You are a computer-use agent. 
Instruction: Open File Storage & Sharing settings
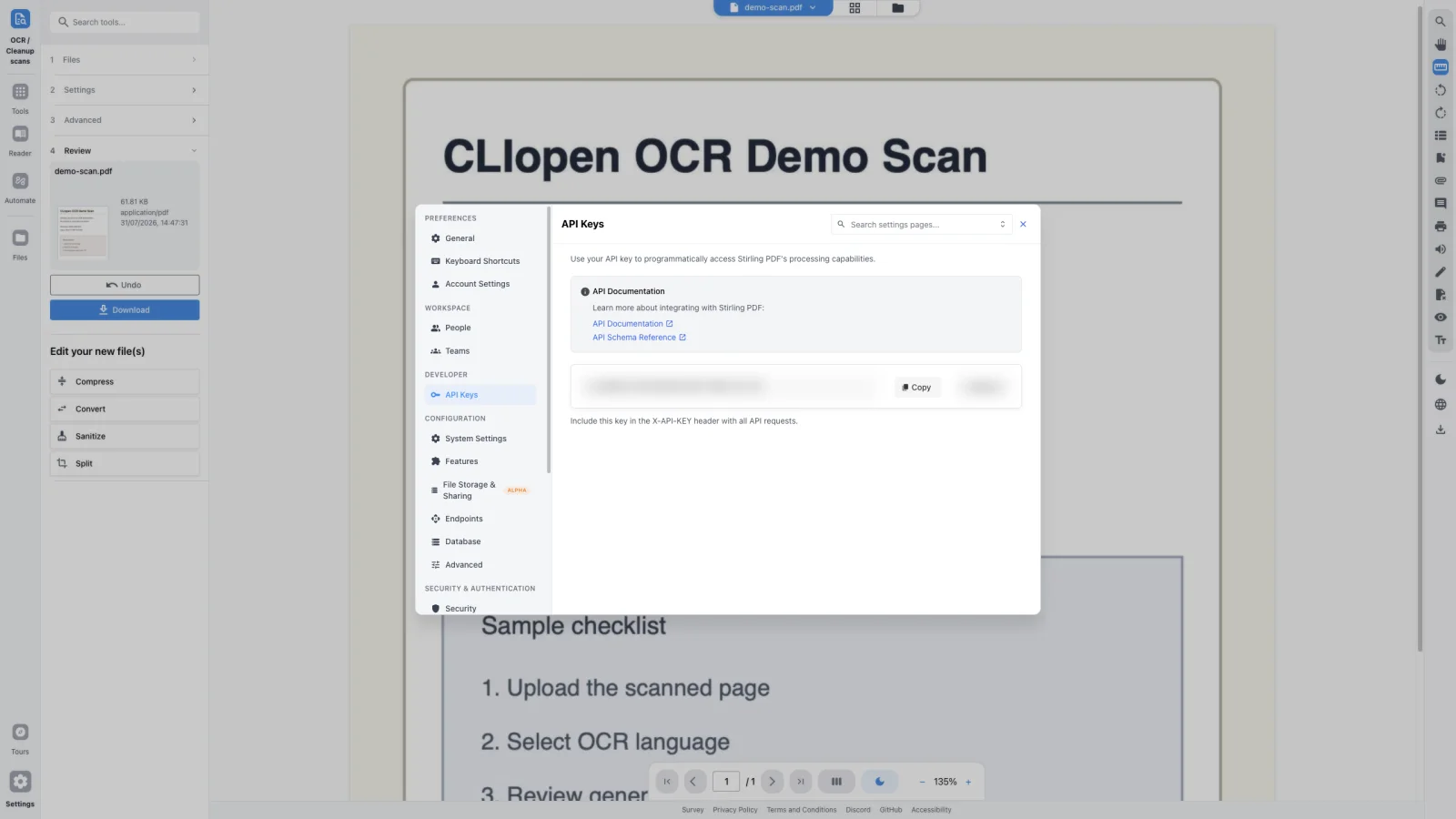480,490
